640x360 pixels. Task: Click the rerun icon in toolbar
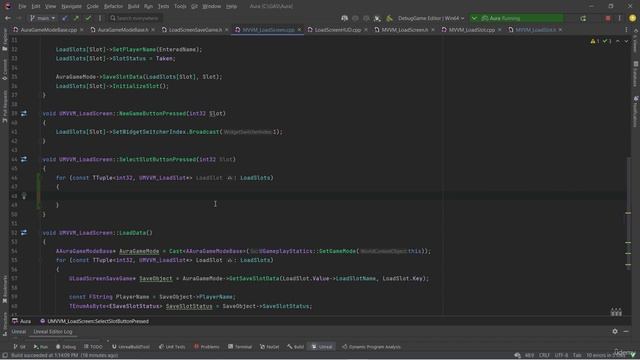point(583,18)
